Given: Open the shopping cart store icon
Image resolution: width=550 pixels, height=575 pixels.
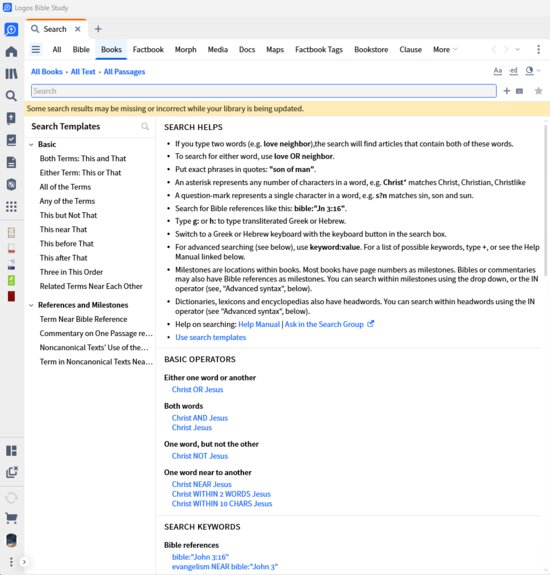Looking at the screenshot, I should pos(11,518).
